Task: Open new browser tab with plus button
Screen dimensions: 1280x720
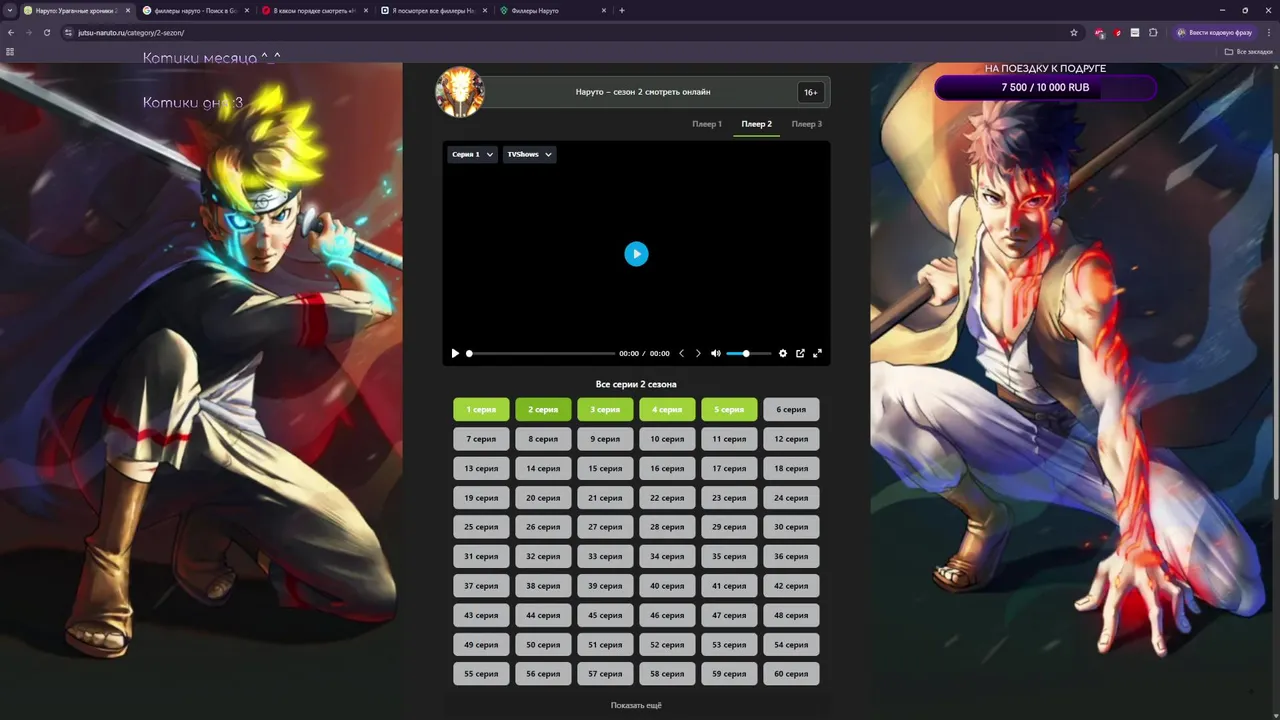Action: [622, 10]
